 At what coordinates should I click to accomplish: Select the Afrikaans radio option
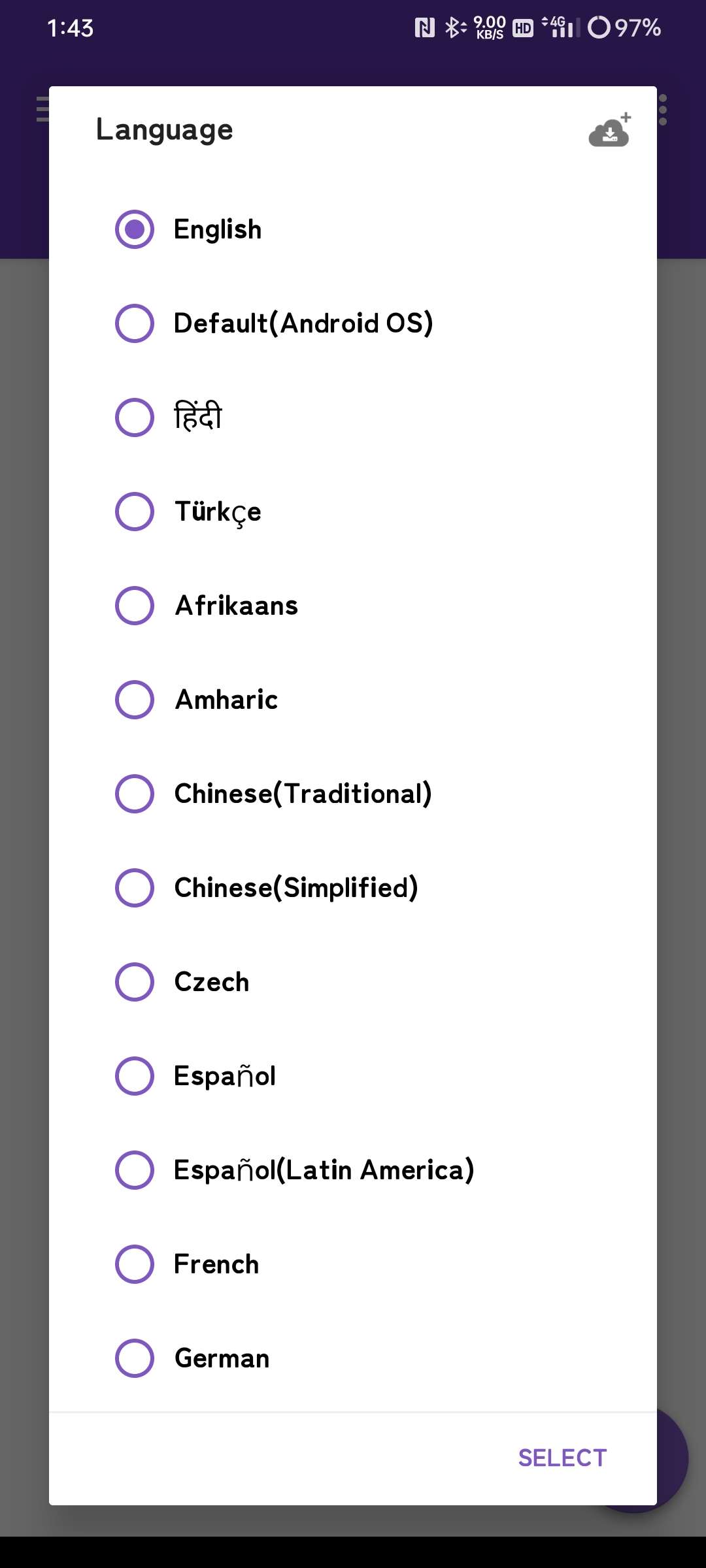(x=135, y=606)
